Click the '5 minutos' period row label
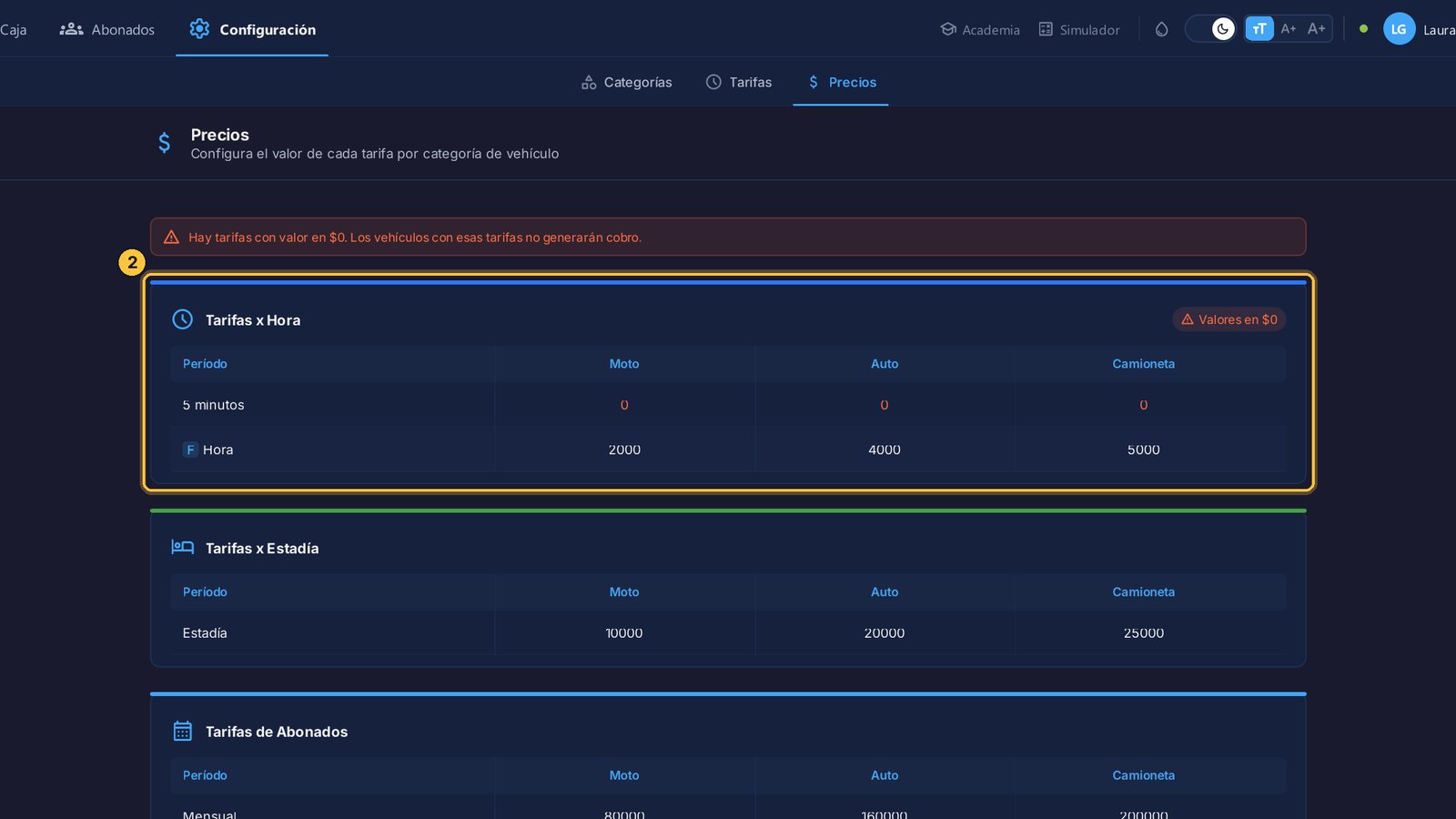The image size is (1456, 819). click(213, 405)
